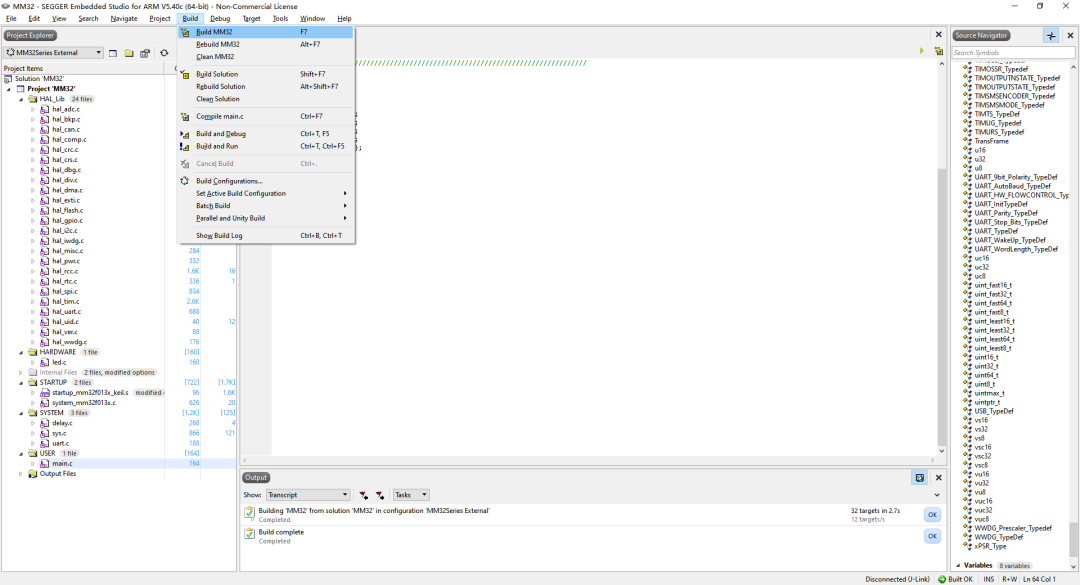
Task: Click the Disconnected (J-Link) status text
Action: click(897, 579)
